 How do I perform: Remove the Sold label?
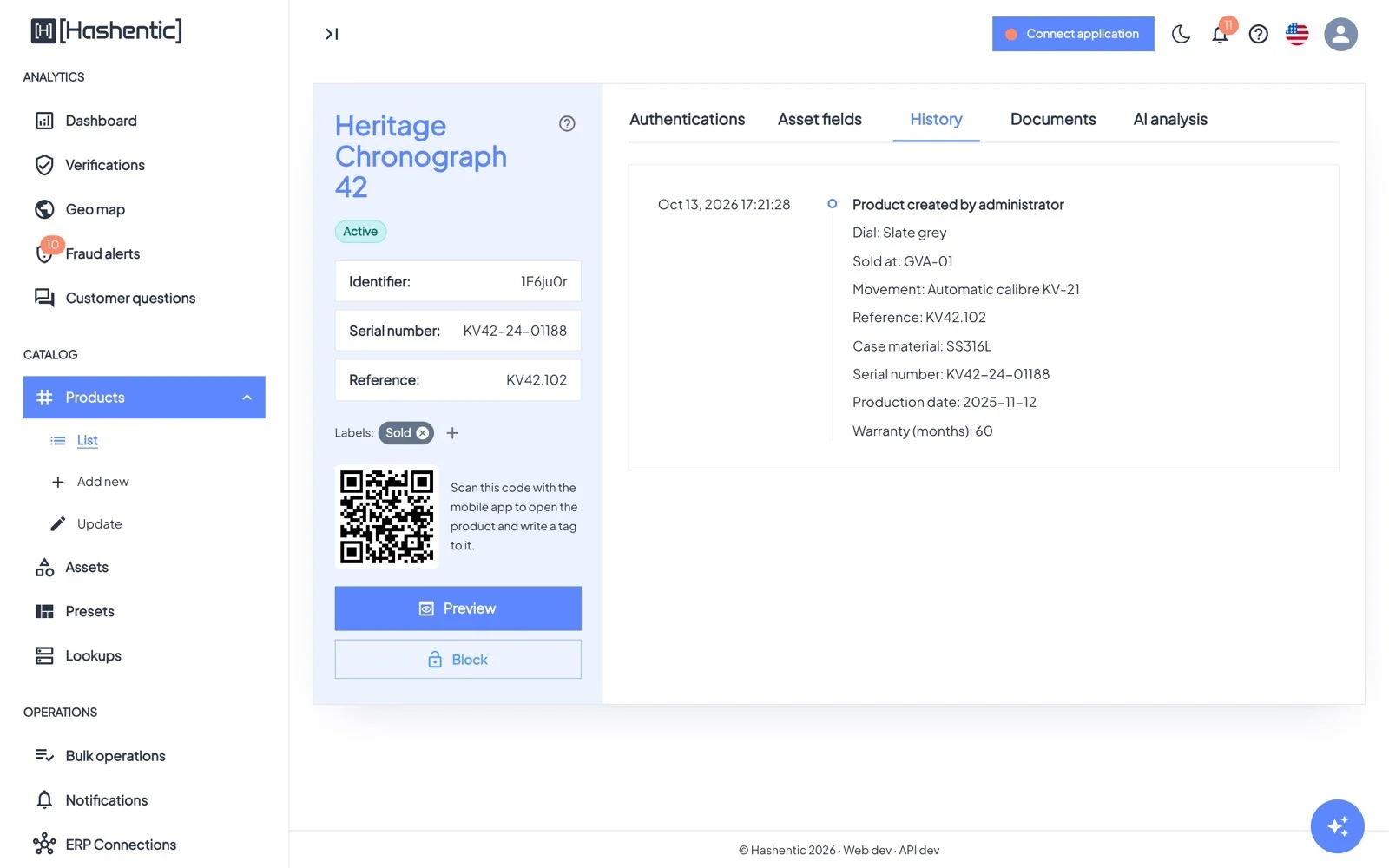coord(422,433)
